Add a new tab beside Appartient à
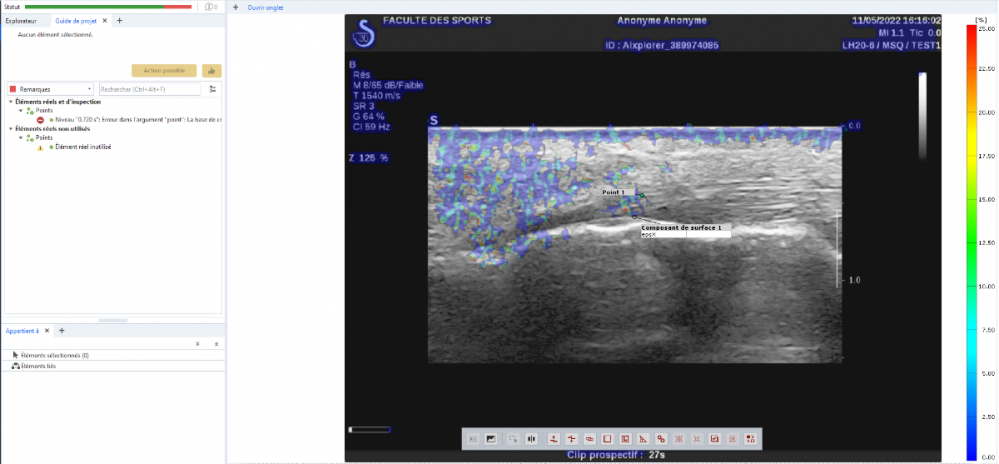Image resolution: width=999 pixels, height=464 pixels. tap(62, 331)
